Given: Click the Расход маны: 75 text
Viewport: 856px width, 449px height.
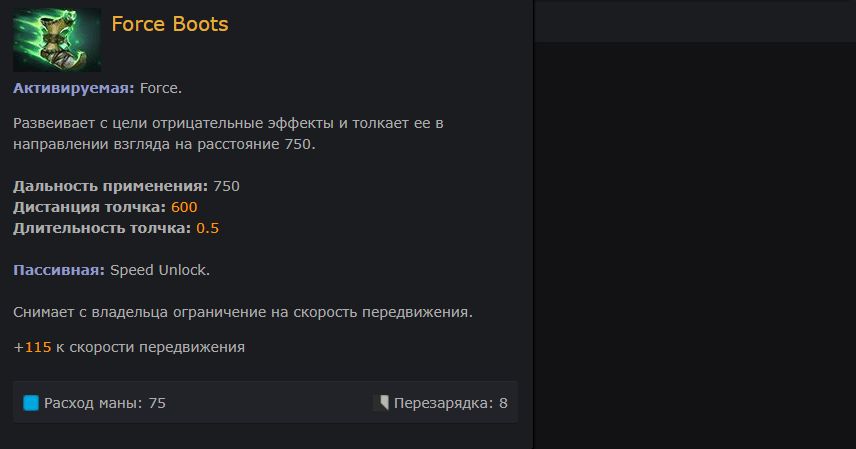Looking at the screenshot, I should point(105,403).
